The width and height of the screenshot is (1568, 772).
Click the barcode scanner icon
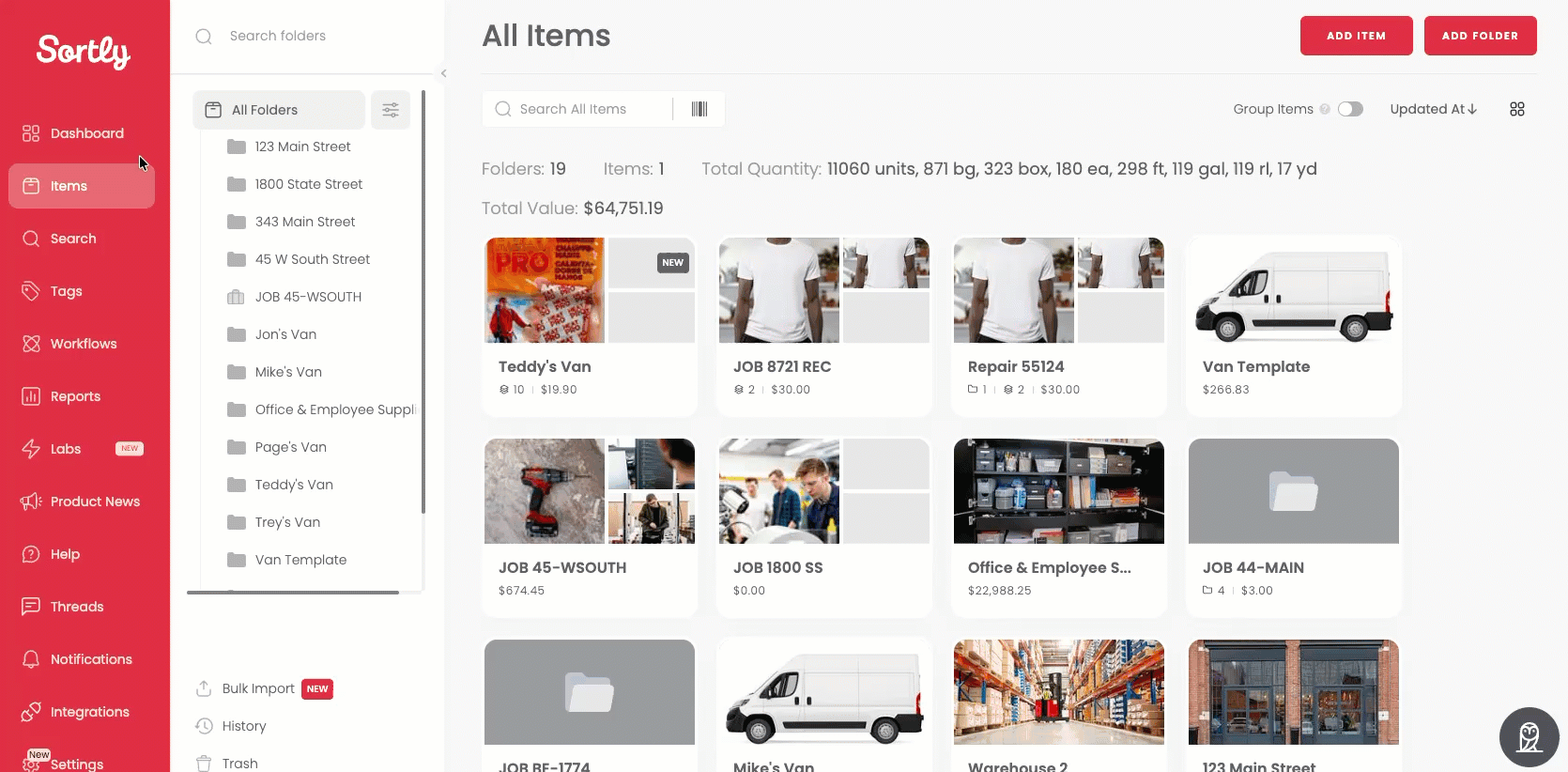[699, 109]
